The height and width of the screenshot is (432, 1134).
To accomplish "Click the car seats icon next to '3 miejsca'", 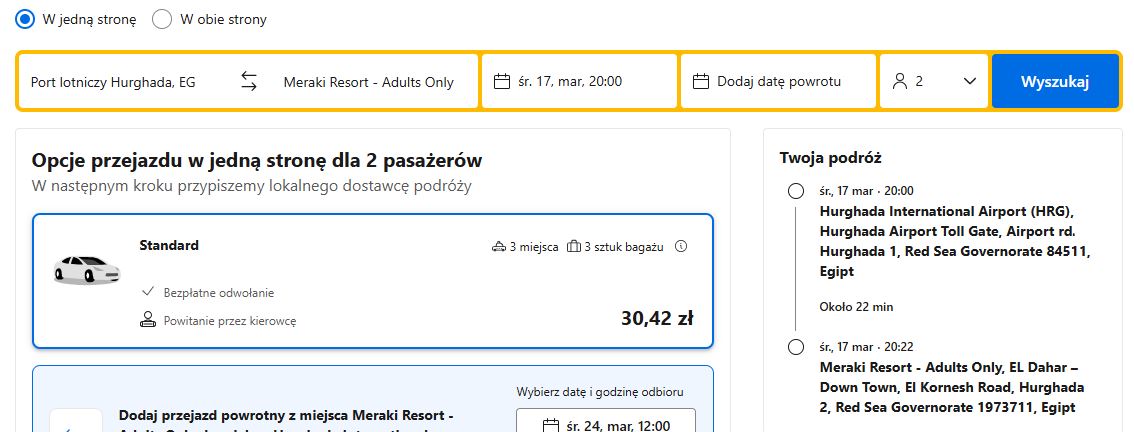I will tap(499, 247).
